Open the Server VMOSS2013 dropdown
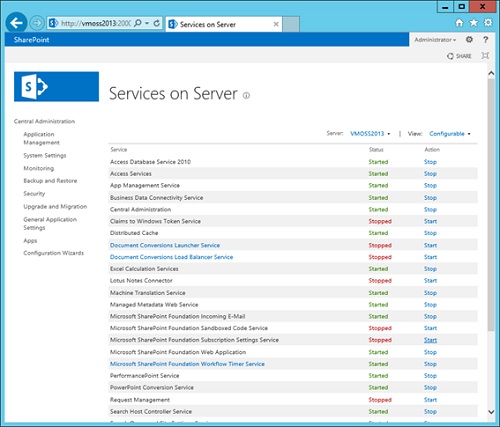 tap(370, 134)
